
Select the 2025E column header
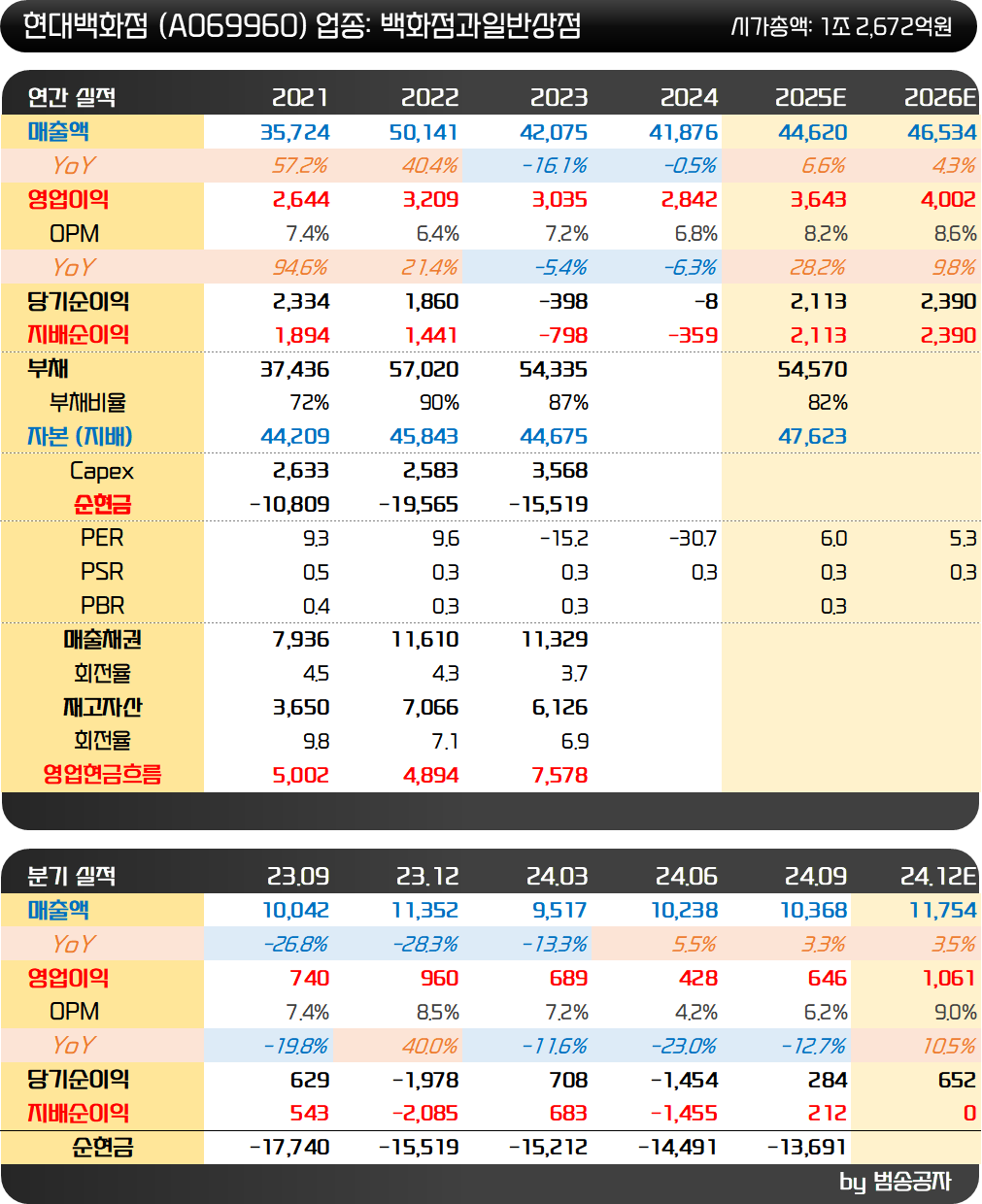point(810,97)
